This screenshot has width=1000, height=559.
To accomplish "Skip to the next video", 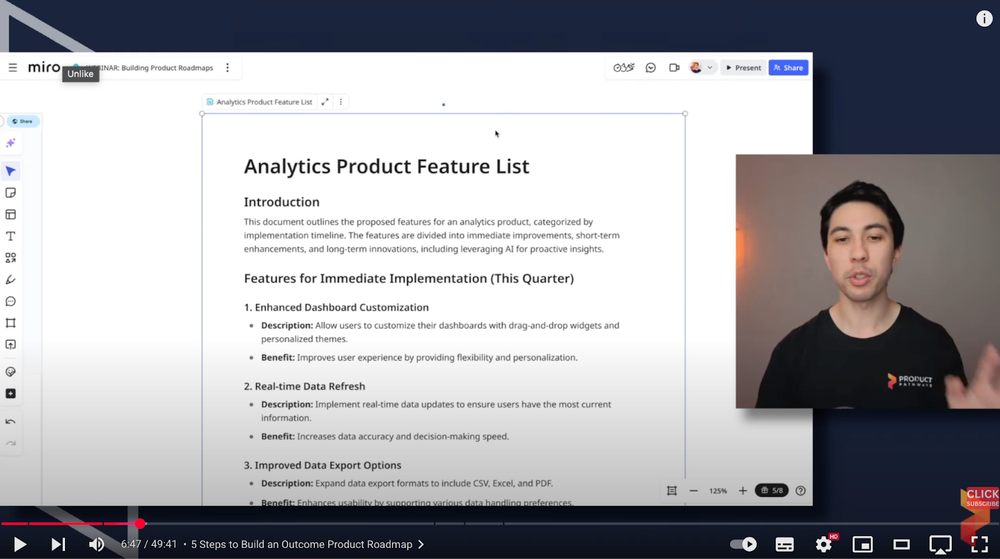I will pyautogui.click(x=58, y=544).
